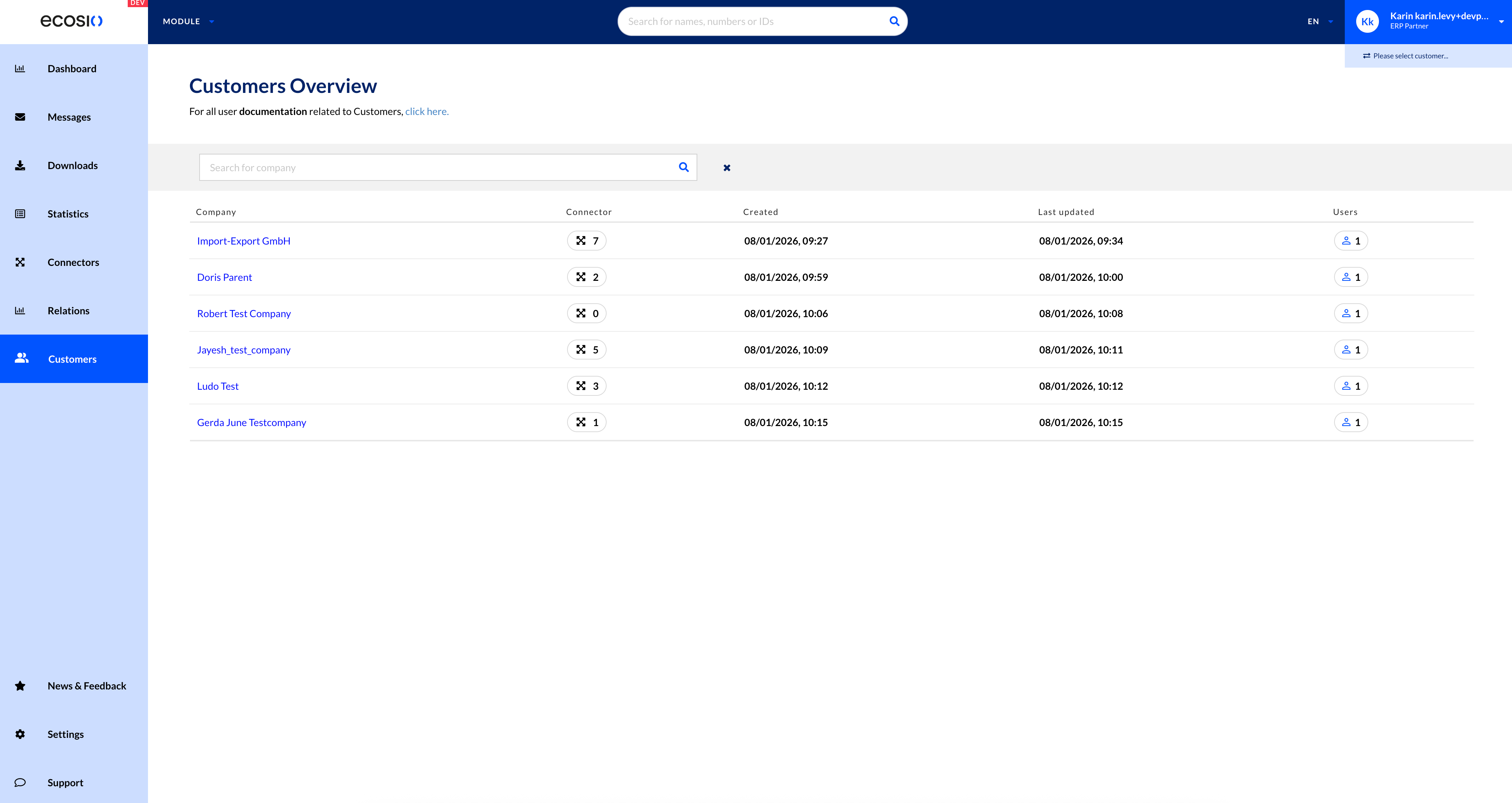This screenshot has width=1512, height=803.
Task: Open Settings from the sidebar
Action: tap(65, 734)
